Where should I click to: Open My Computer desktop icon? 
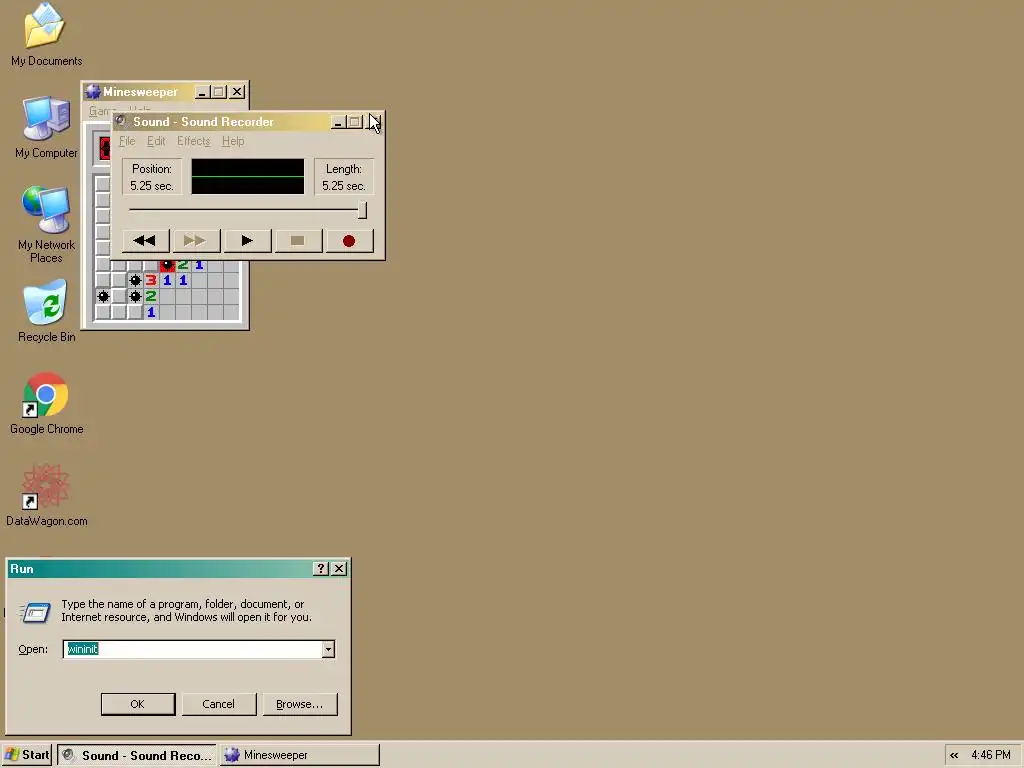point(46,127)
